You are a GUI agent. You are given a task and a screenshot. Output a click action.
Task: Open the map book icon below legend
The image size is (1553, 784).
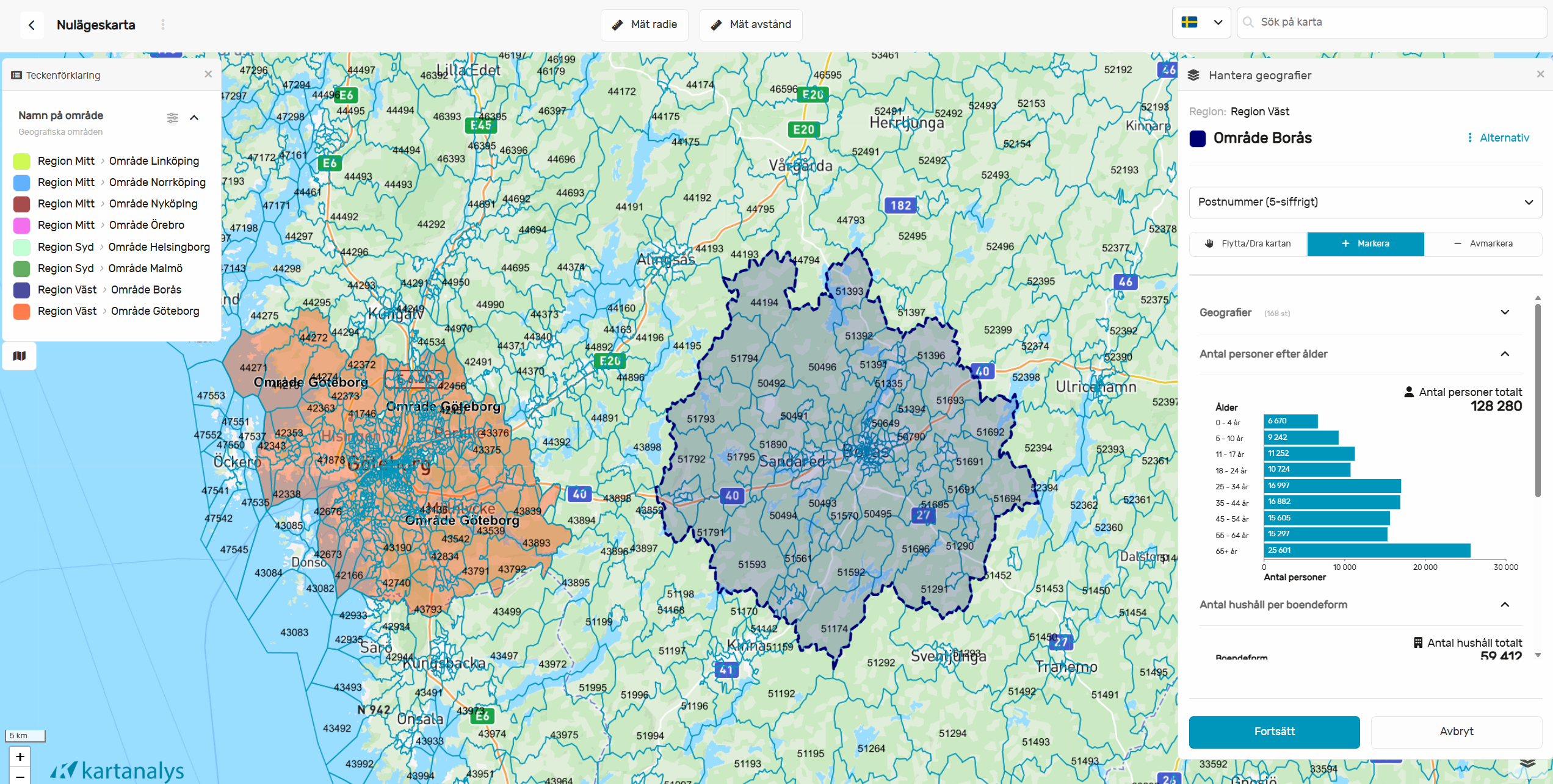coord(20,356)
